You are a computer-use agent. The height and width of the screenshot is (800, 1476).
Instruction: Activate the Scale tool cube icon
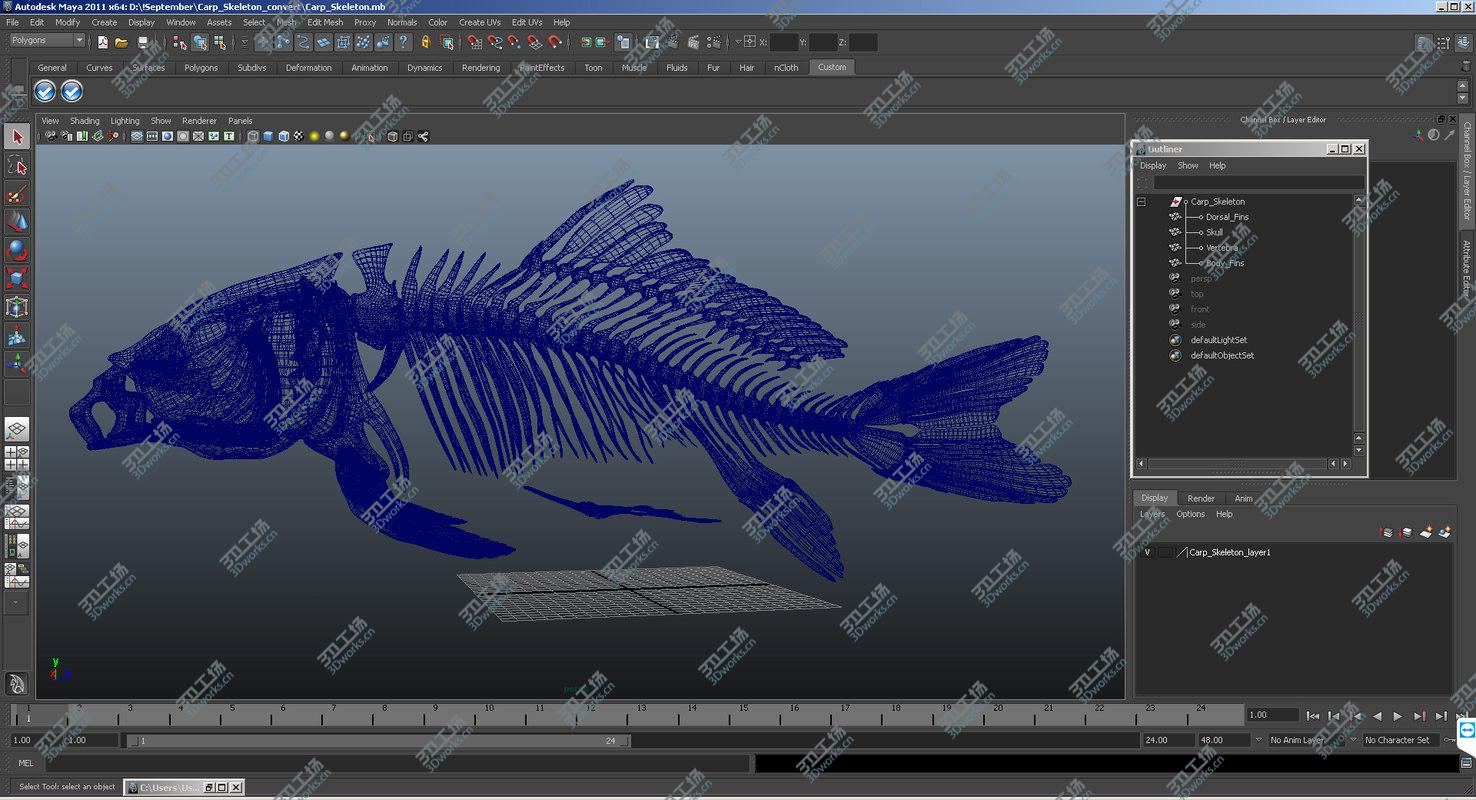coord(17,278)
